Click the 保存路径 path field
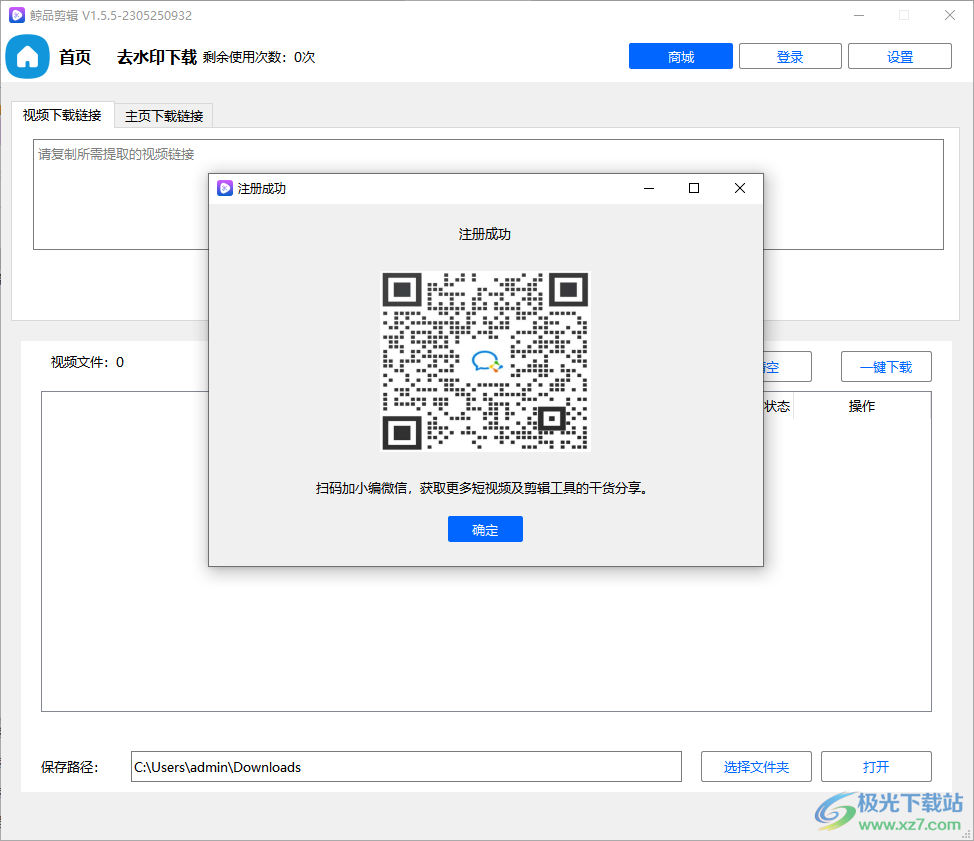974x841 pixels. click(x=406, y=767)
